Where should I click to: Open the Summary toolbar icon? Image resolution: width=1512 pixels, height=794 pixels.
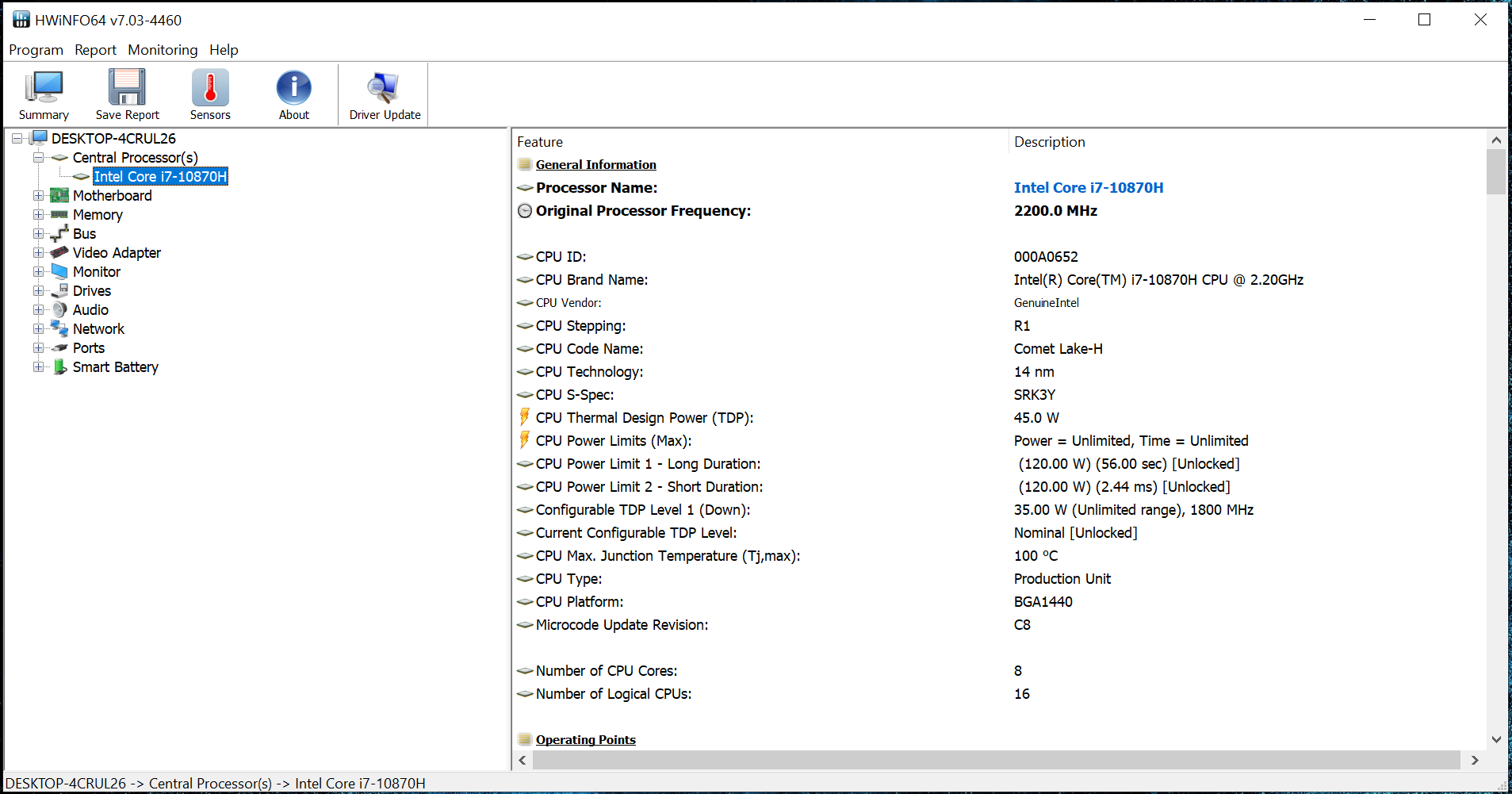(x=44, y=87)
